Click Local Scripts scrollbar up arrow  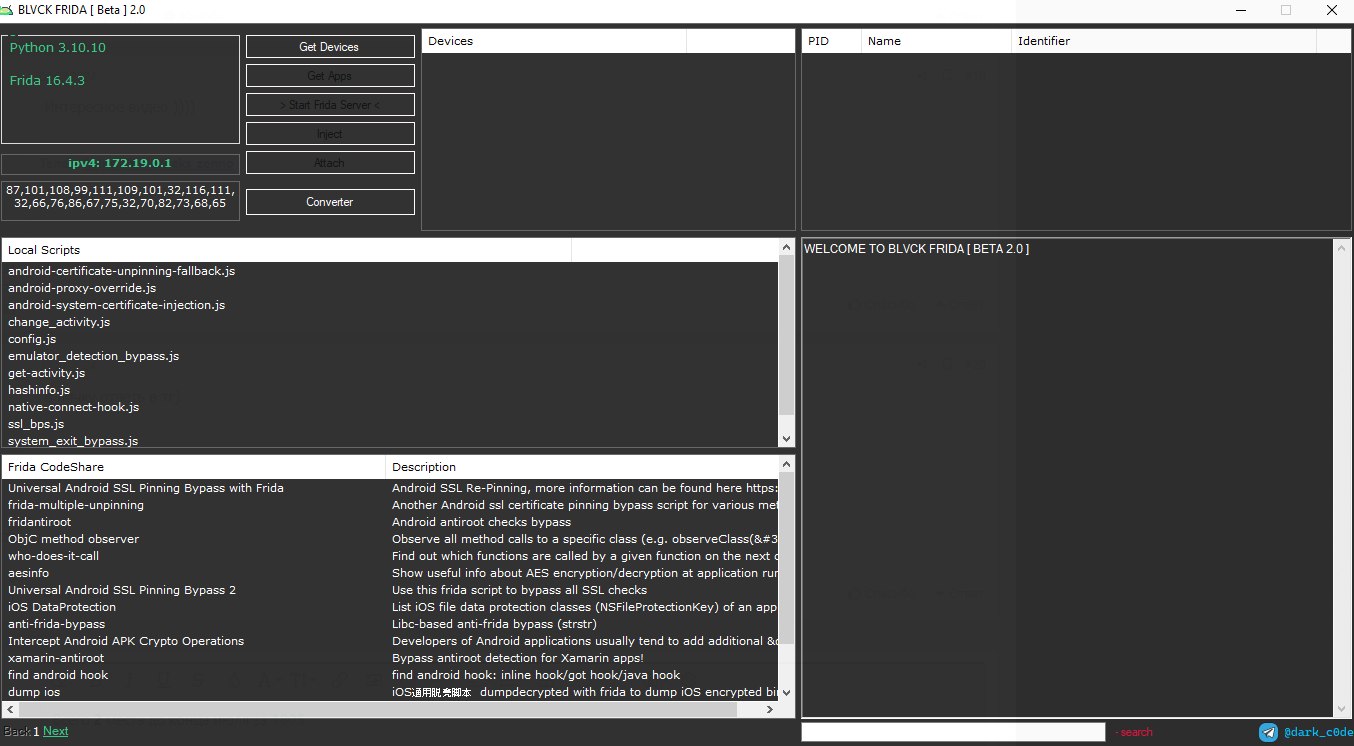click(786, 247)
